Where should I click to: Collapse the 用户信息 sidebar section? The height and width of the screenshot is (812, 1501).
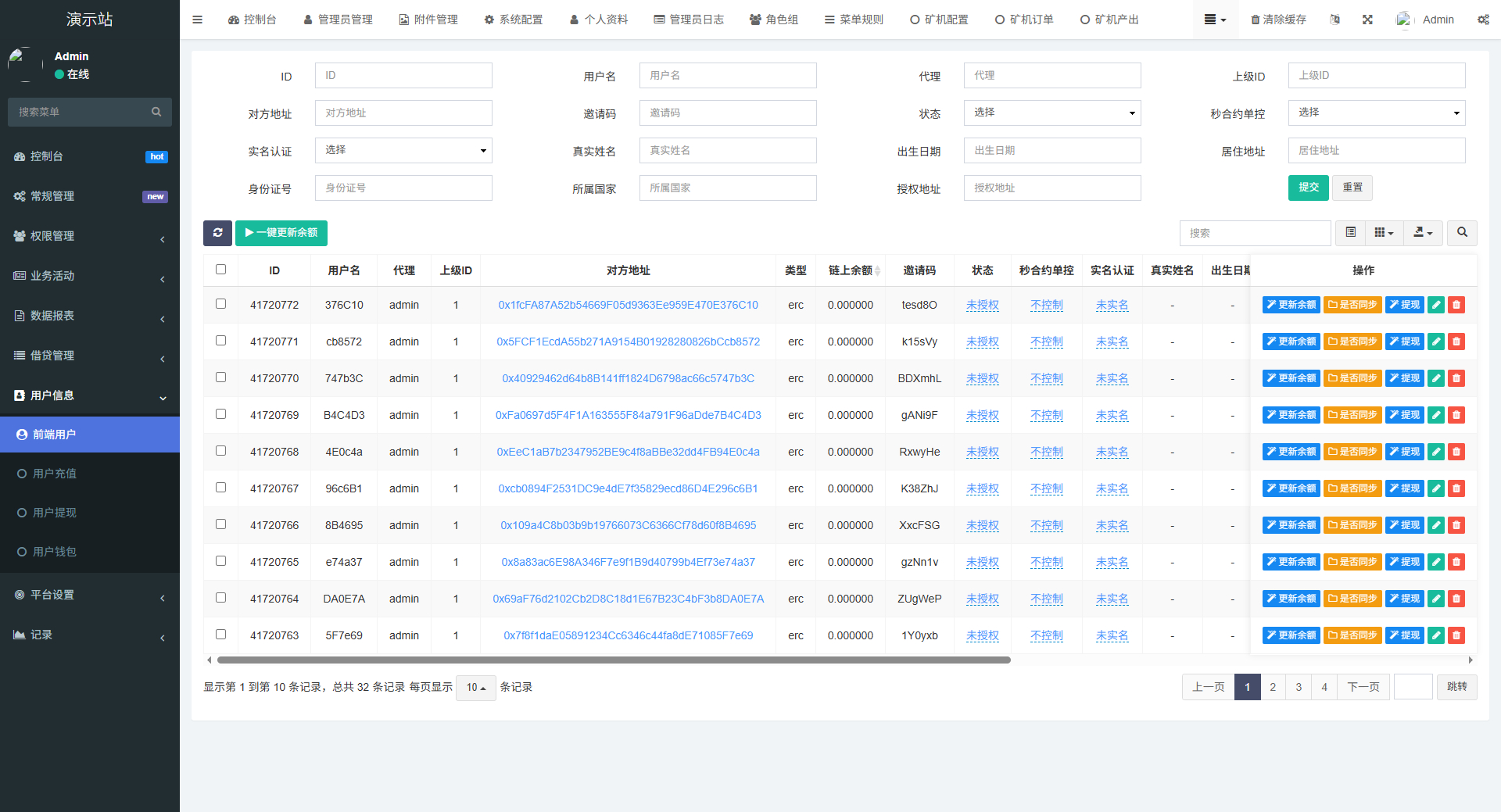tap(89, 395)
